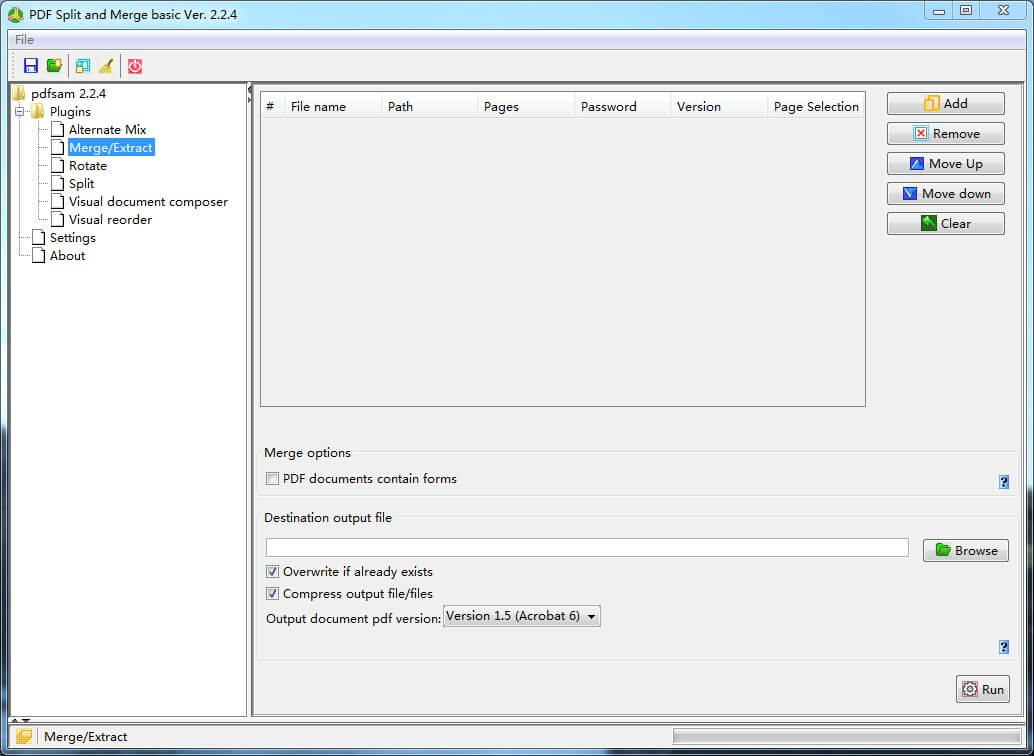Click the green folder Load environment icon
Viewport: 1034px width, 756px height.
coord(54,65)
